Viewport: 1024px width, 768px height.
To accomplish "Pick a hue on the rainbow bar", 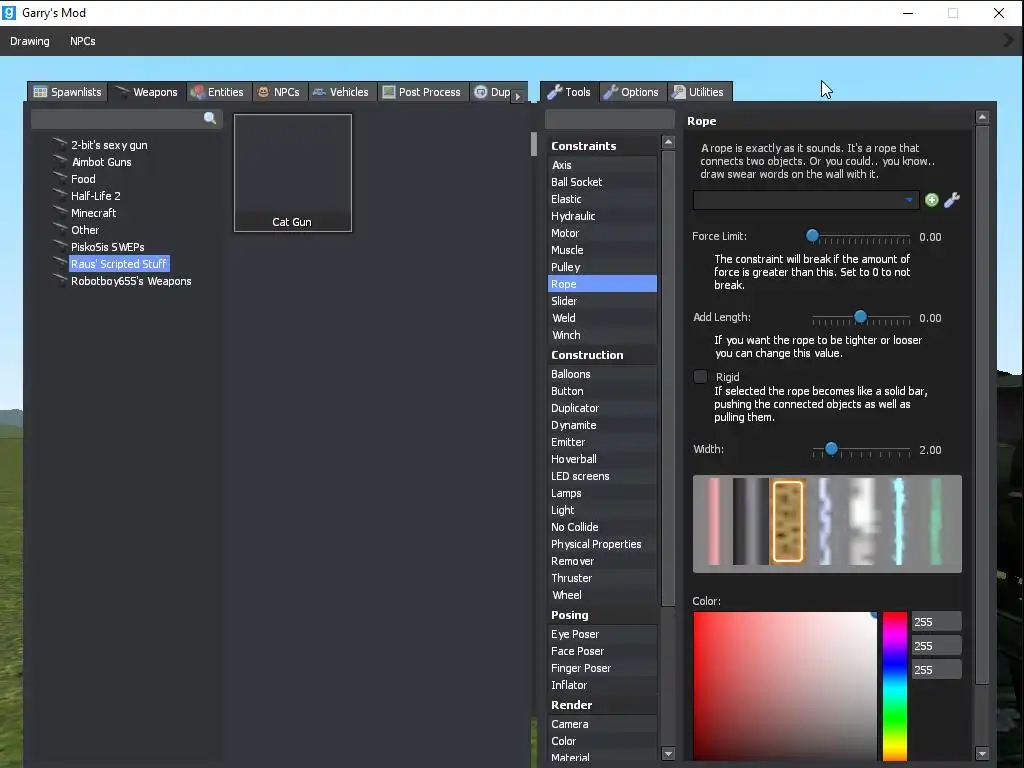I will [895, 686].
